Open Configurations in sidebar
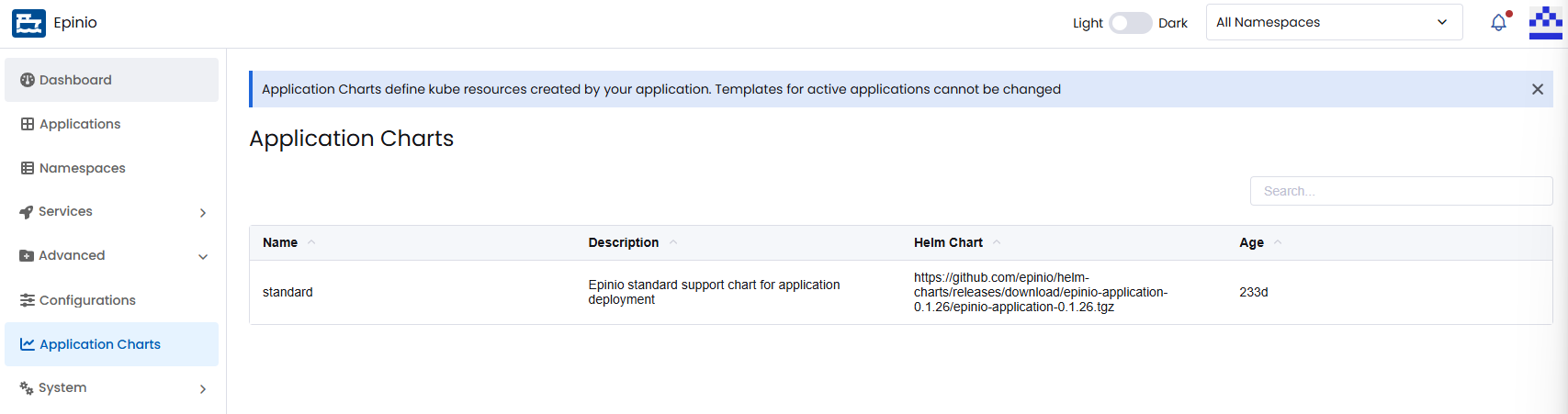The image size is (1568, 414). 111,300
